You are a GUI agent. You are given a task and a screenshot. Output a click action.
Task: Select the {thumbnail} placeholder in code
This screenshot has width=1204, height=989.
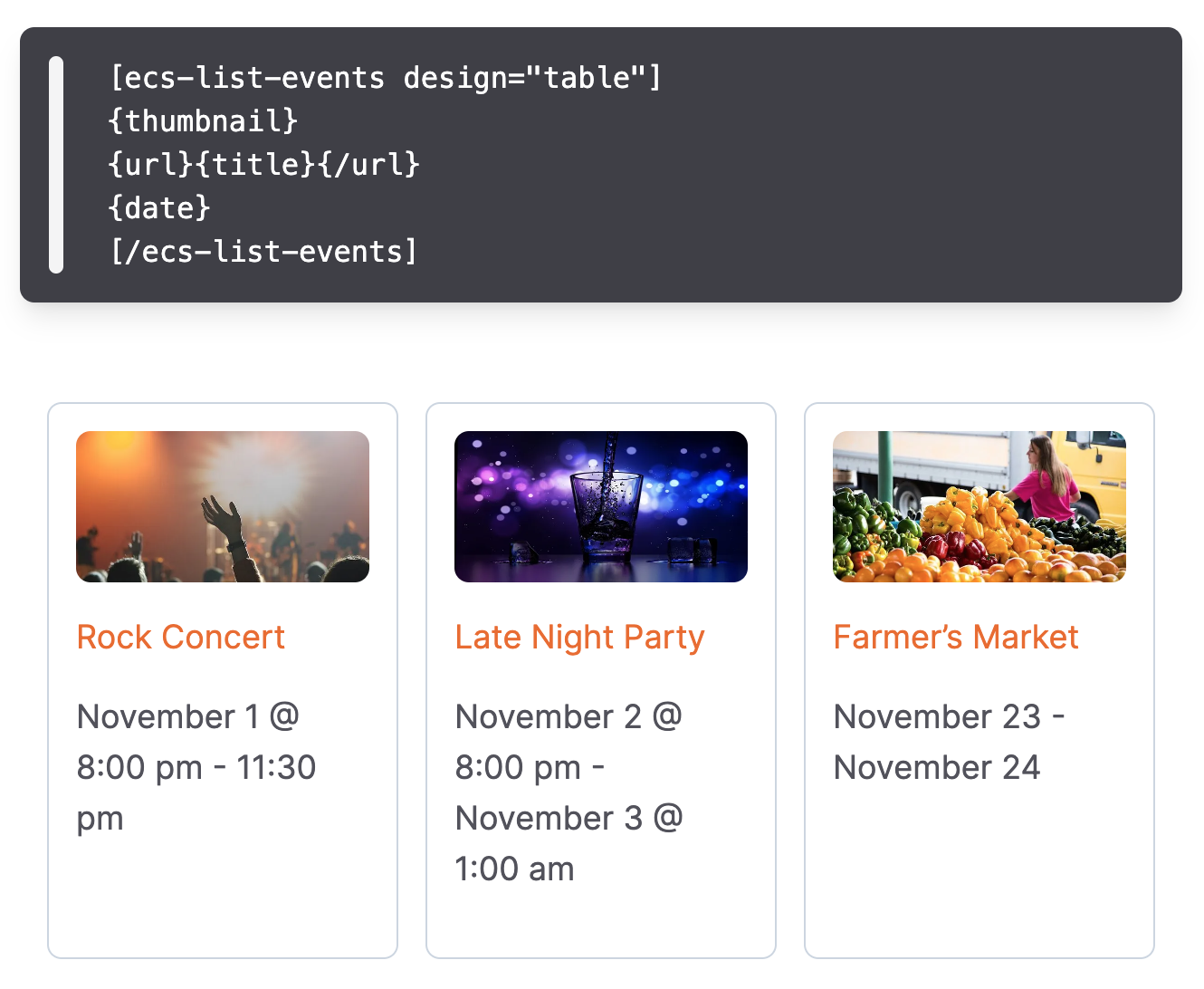click(x=203, y=121)
